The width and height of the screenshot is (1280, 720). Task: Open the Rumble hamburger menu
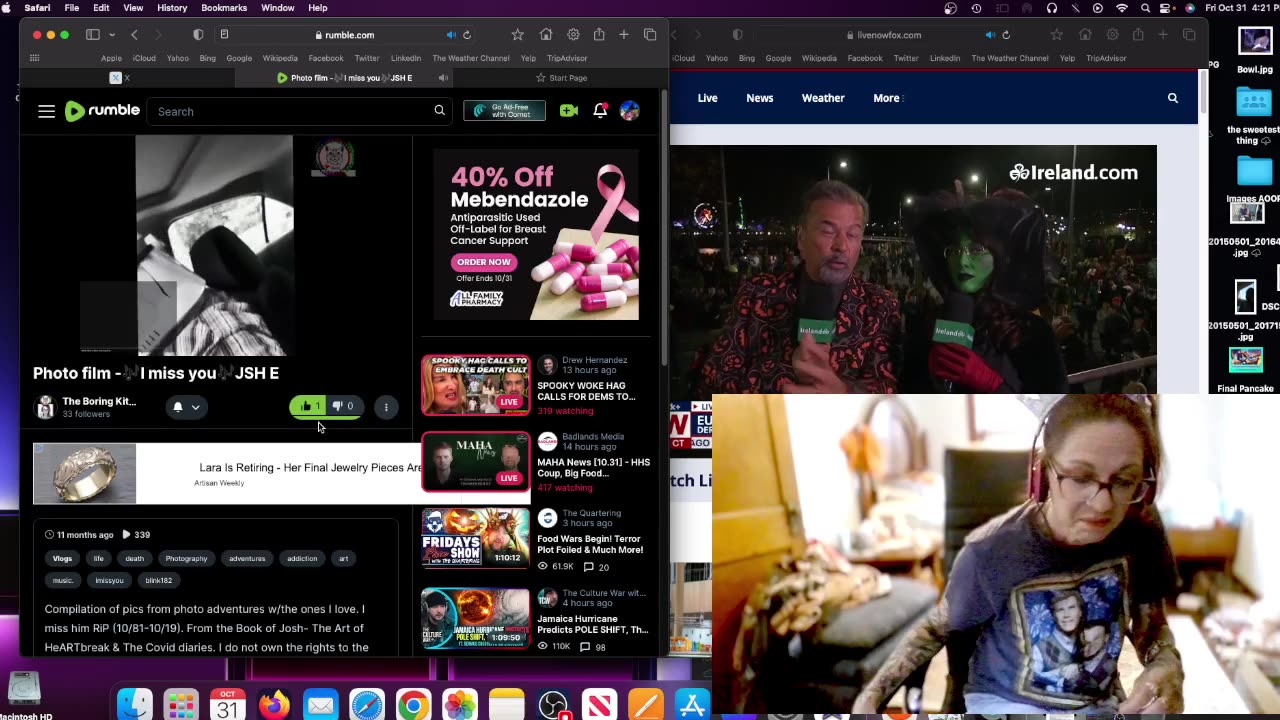point(47,111)
